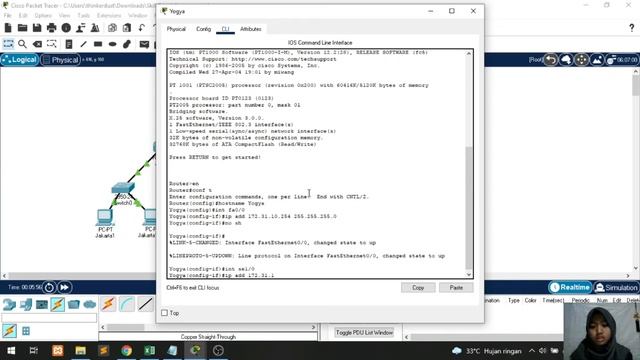Image resolution: width=640 pixels, height=360 pixels.
Task: Select the Draw Freeform tool
Action: tap(127, 44)
